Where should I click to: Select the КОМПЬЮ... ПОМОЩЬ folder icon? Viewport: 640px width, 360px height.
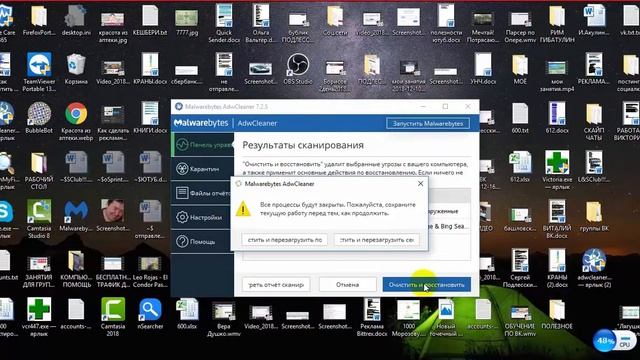[x=76, y=269]
